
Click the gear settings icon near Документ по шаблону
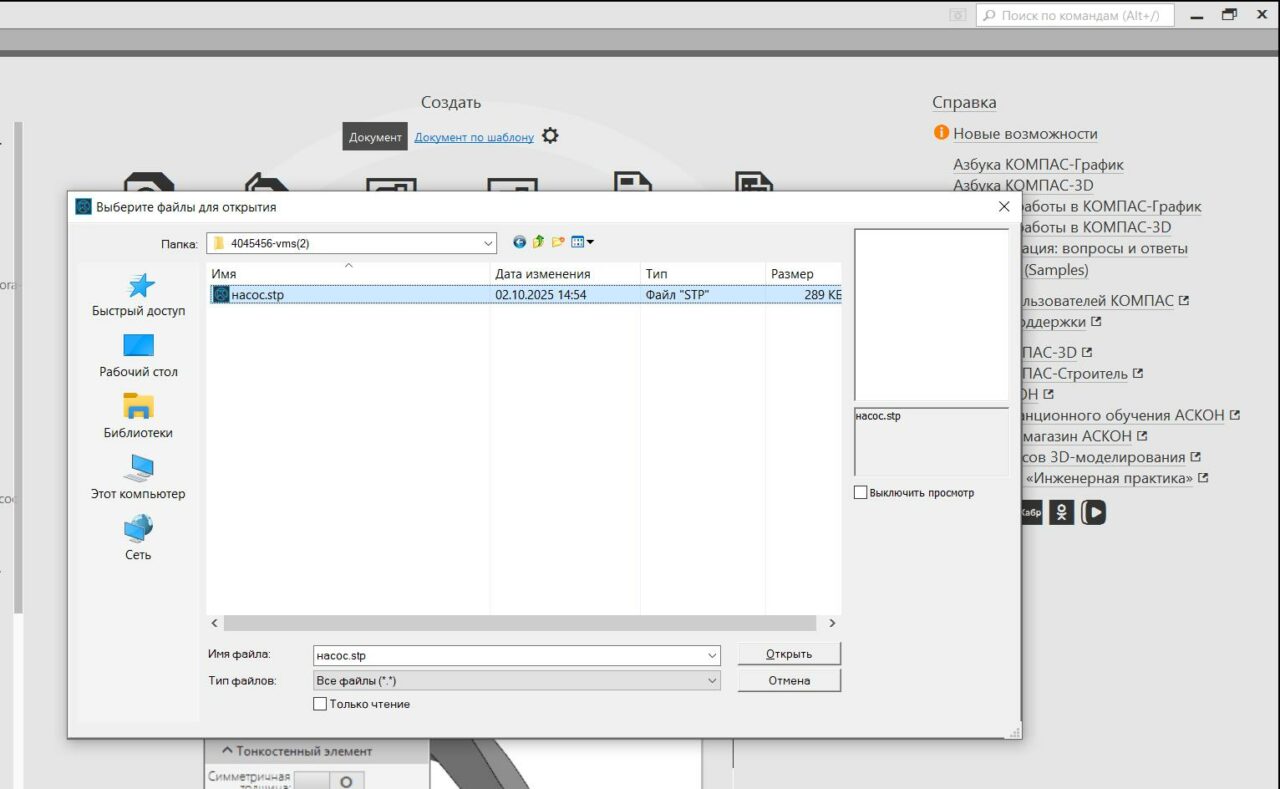(x=550, y=136)
